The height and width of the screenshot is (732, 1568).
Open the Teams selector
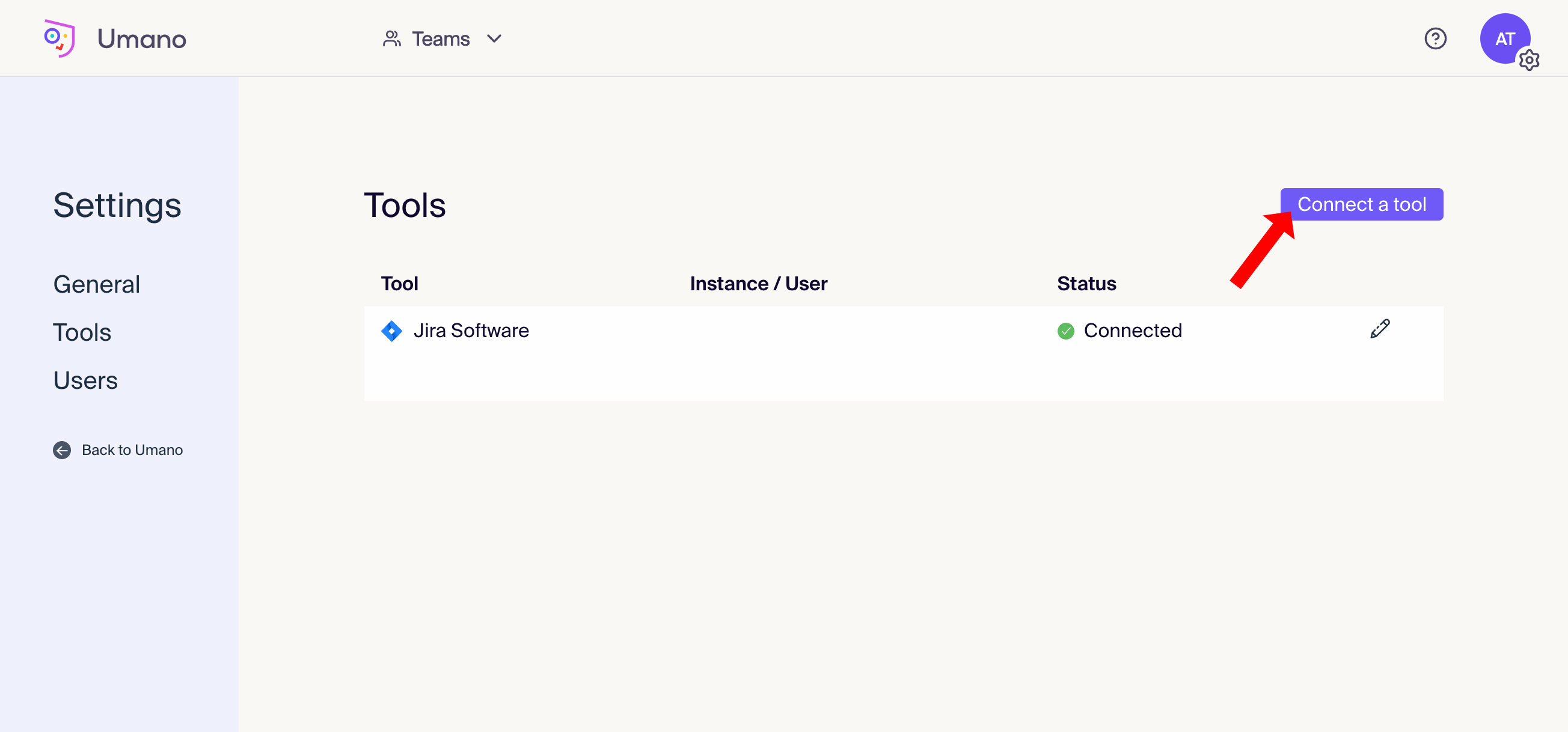(441, 38)
